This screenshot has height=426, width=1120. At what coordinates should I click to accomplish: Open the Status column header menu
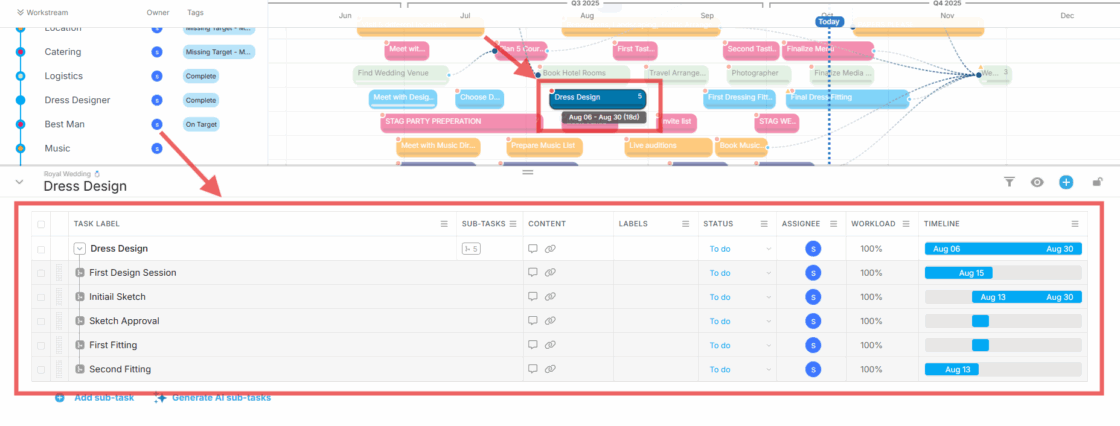[x=765, y=224]
